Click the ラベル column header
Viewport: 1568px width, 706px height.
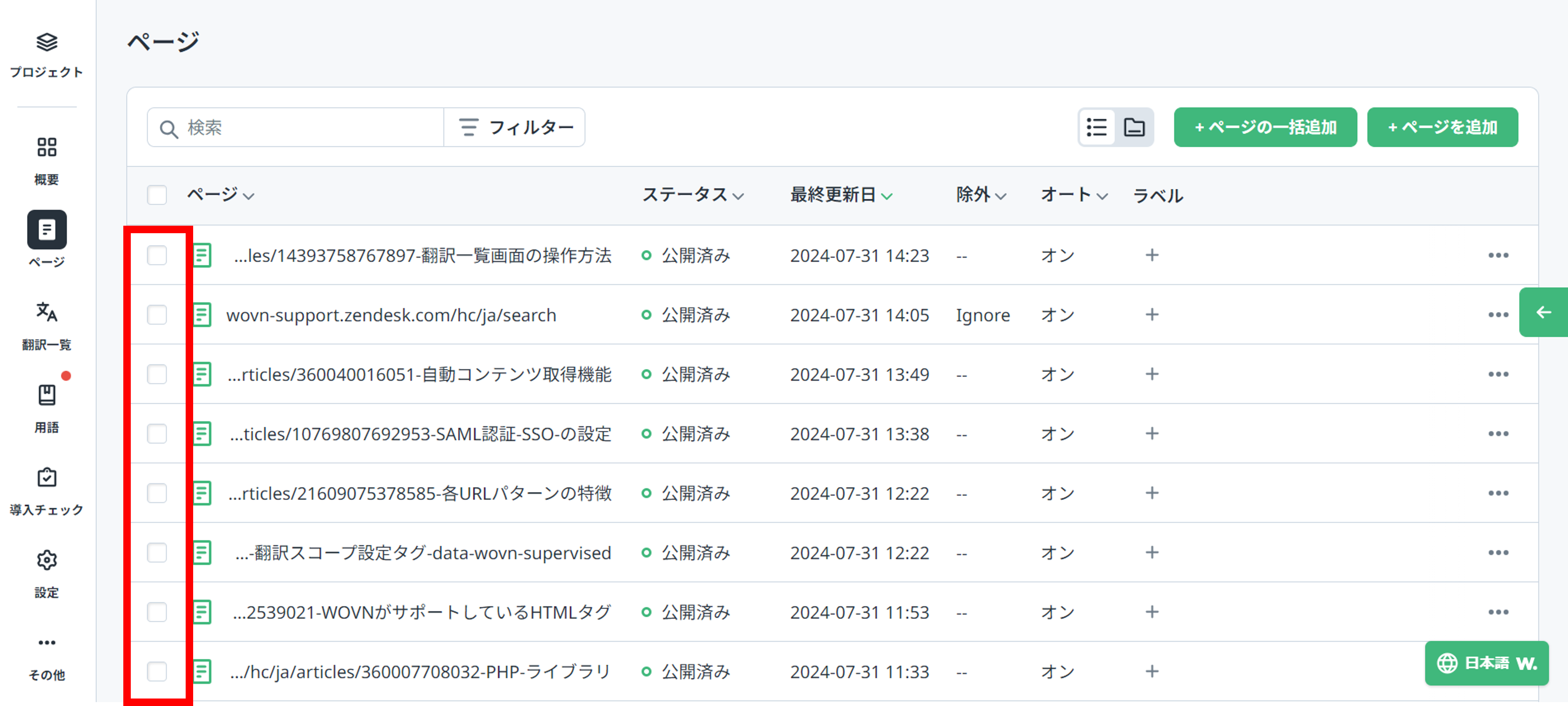tap(1158, 195)
